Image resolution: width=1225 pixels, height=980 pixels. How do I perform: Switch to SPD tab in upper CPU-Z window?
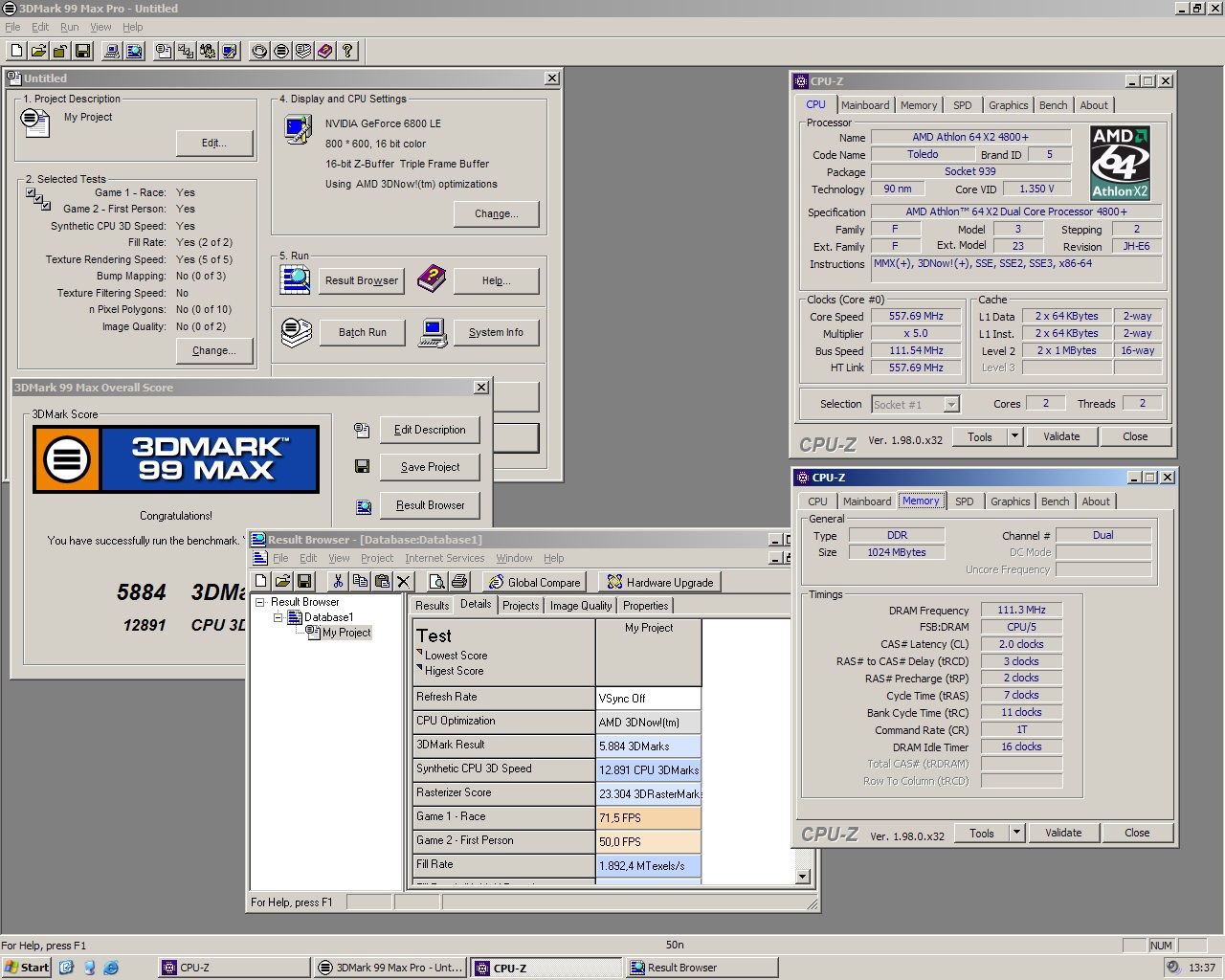963,105
